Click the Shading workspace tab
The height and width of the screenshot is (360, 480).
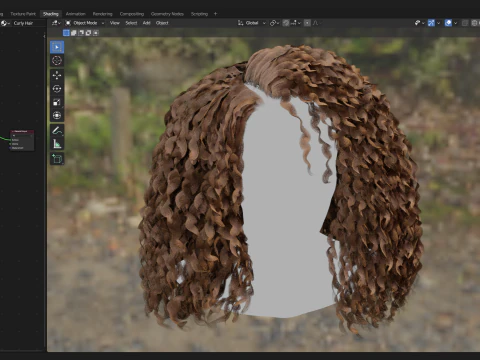point(51,14)
